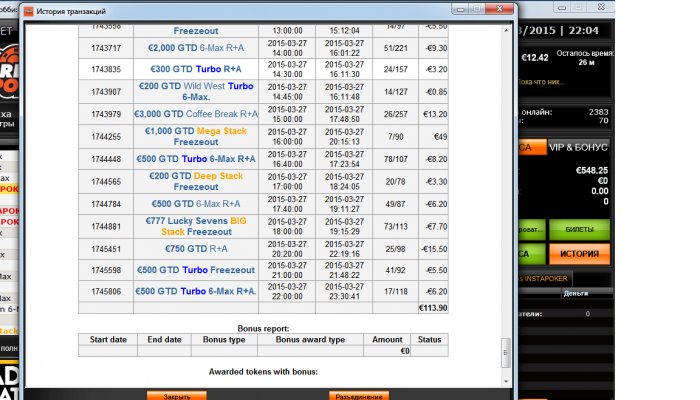700x400 pixels.
Task: Open €777 Lucky Sevens BIG Stack Freezeout link
Action: tap(196, 226)
